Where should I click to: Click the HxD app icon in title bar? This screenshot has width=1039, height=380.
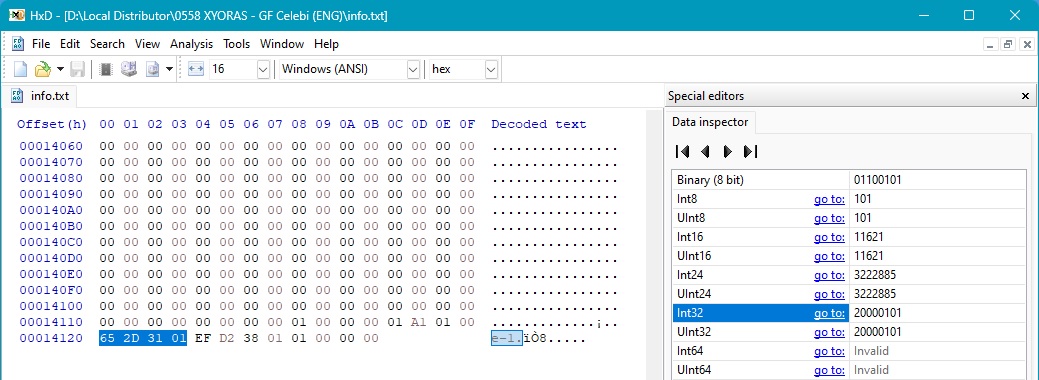17,15
